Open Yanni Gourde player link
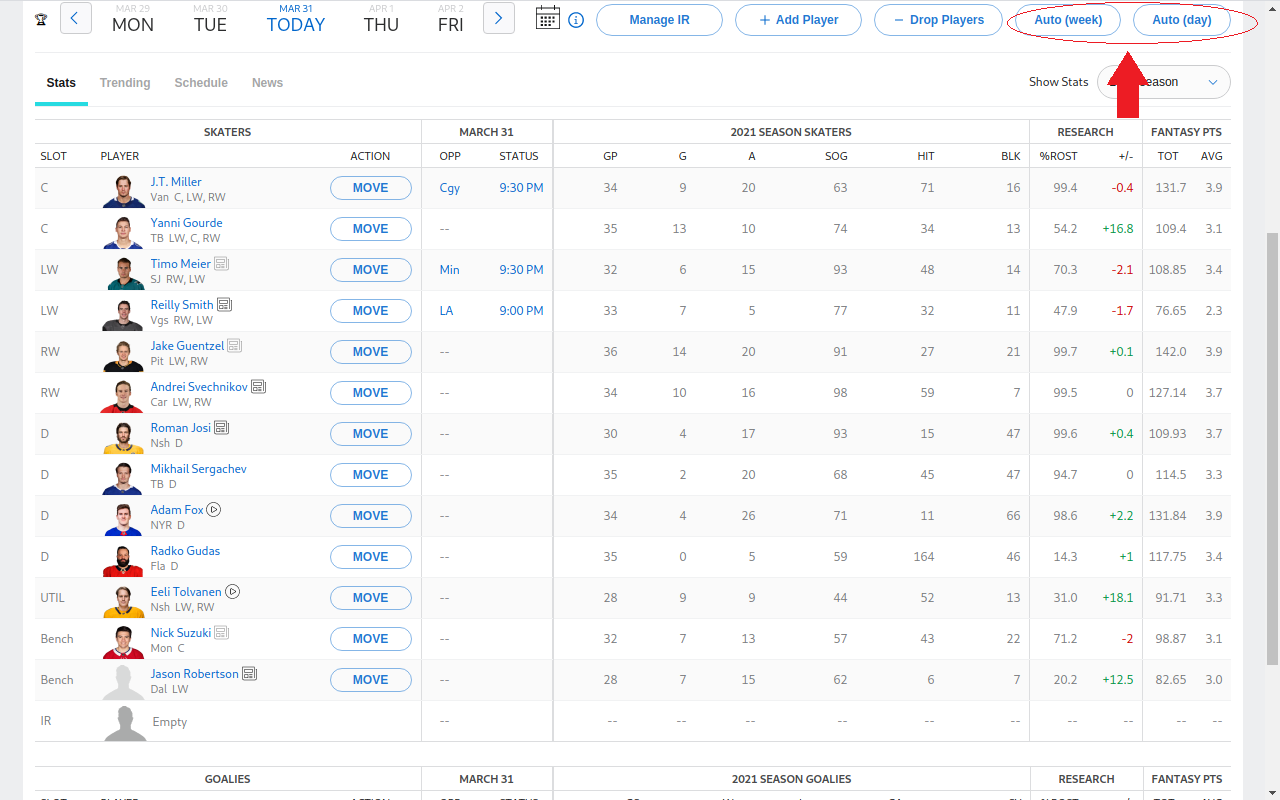 (187, 223)
